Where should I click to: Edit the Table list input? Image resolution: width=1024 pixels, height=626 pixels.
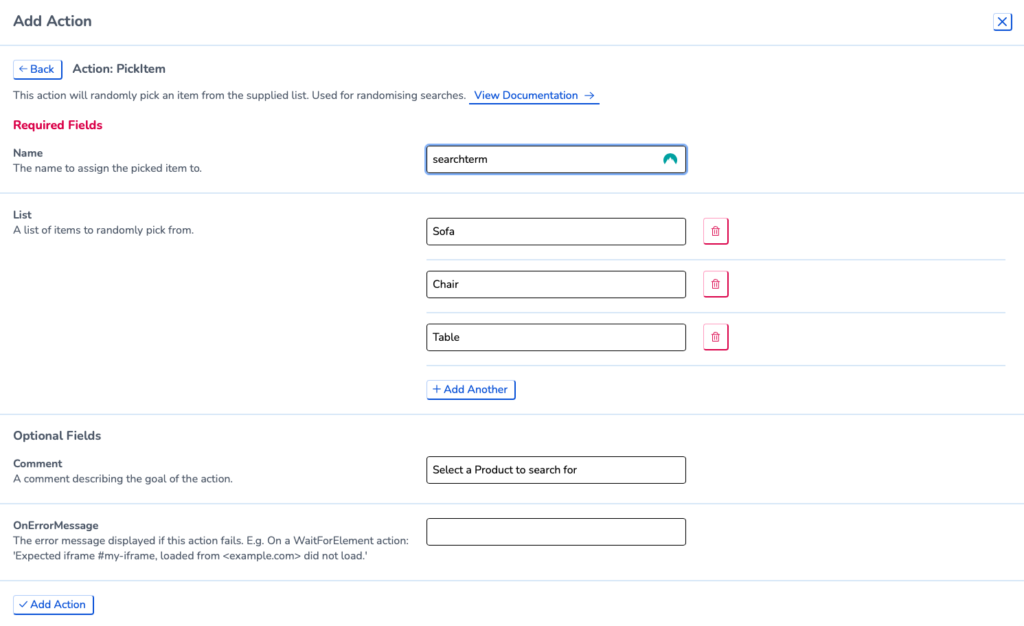(556, 337)
